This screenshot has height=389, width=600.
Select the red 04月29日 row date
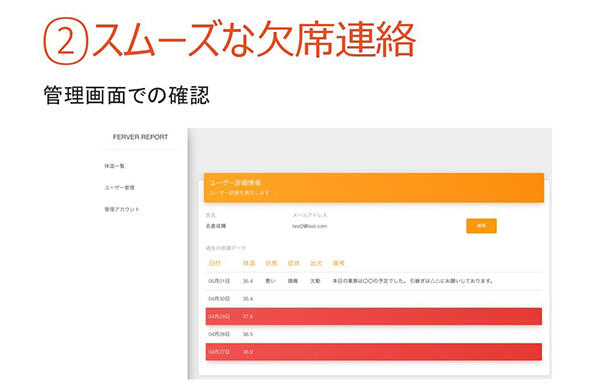219,317
